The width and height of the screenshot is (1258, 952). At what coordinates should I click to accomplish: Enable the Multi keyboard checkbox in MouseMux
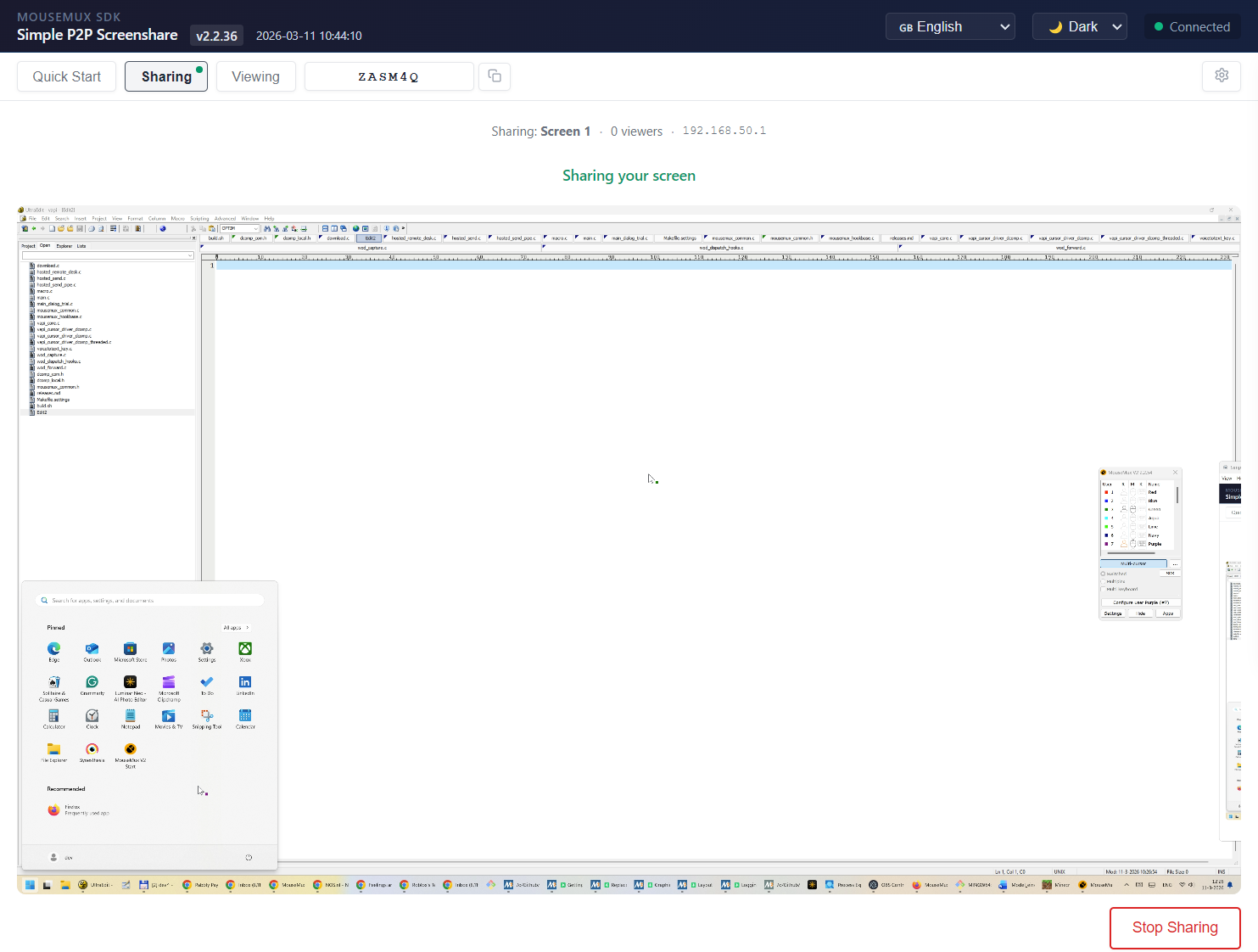pos(1104,589)
